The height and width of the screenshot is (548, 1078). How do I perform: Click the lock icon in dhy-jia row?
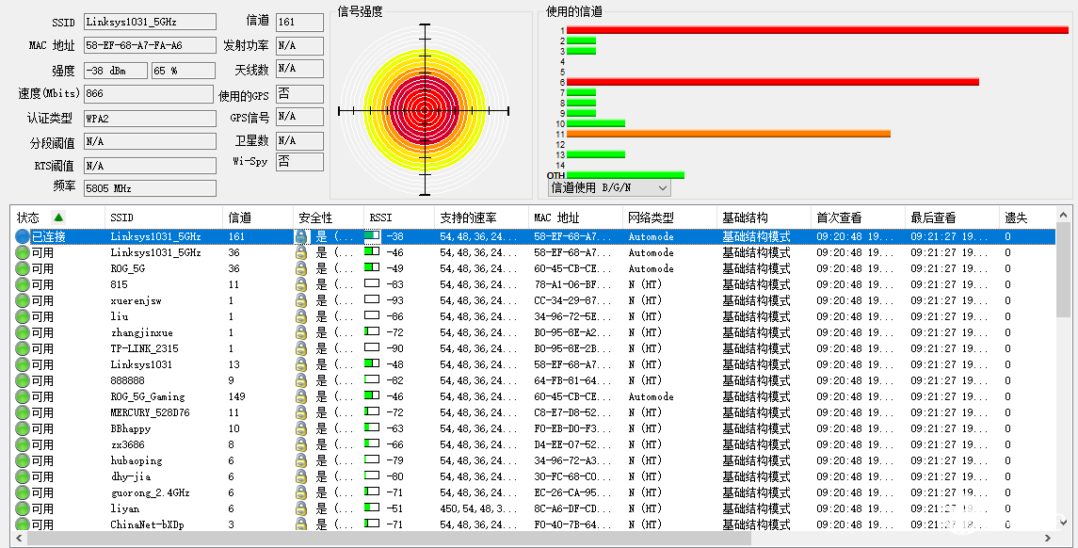tap(301, 476)
